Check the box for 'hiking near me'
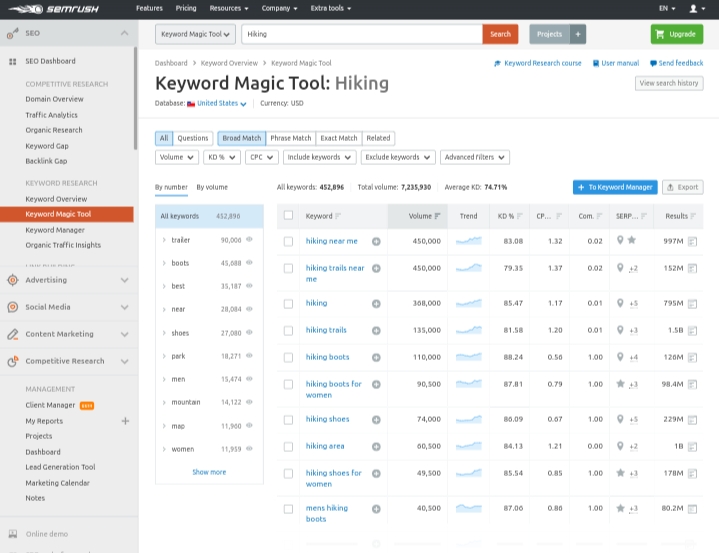The image size is (719, 553). tap(288, 242)
